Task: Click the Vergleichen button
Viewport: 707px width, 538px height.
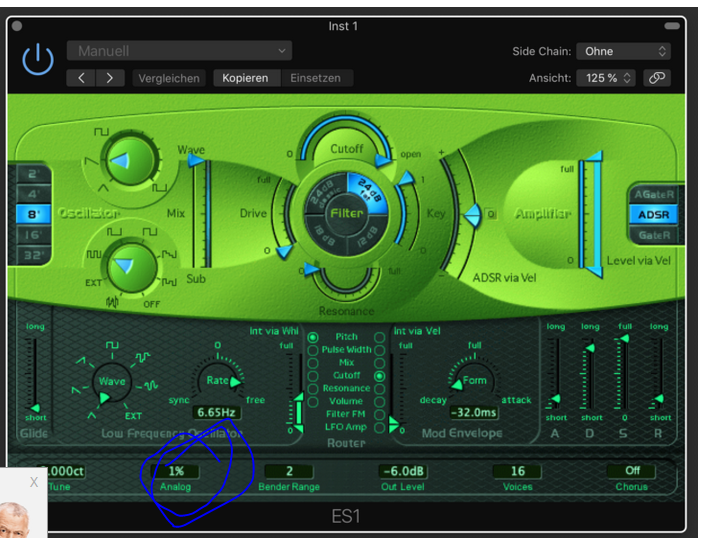Action: pos(169,78)
